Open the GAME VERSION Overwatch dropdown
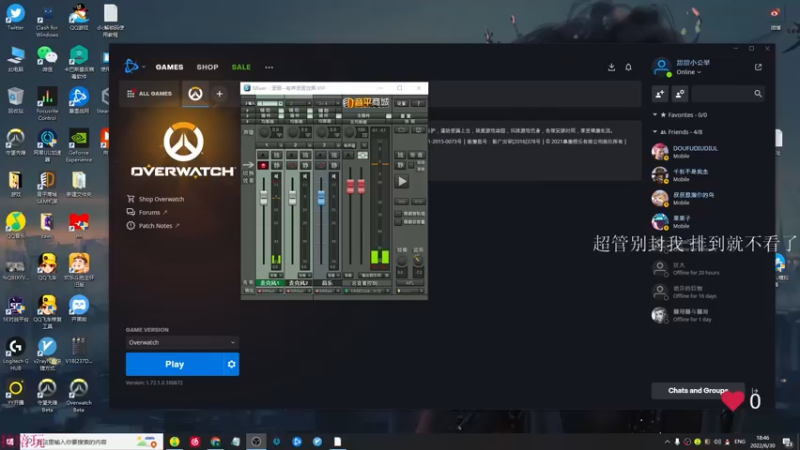This screenshot has height=450, width=800. point(182,342)
